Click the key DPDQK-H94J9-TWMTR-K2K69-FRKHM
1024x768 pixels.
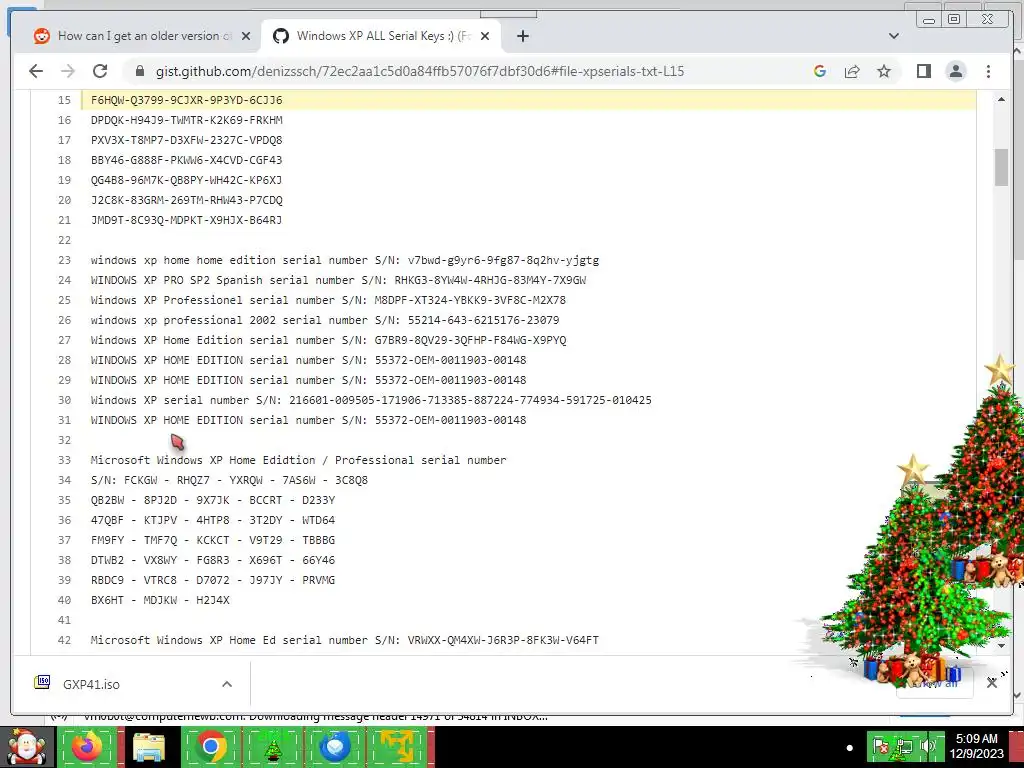(x=186, y=120)
